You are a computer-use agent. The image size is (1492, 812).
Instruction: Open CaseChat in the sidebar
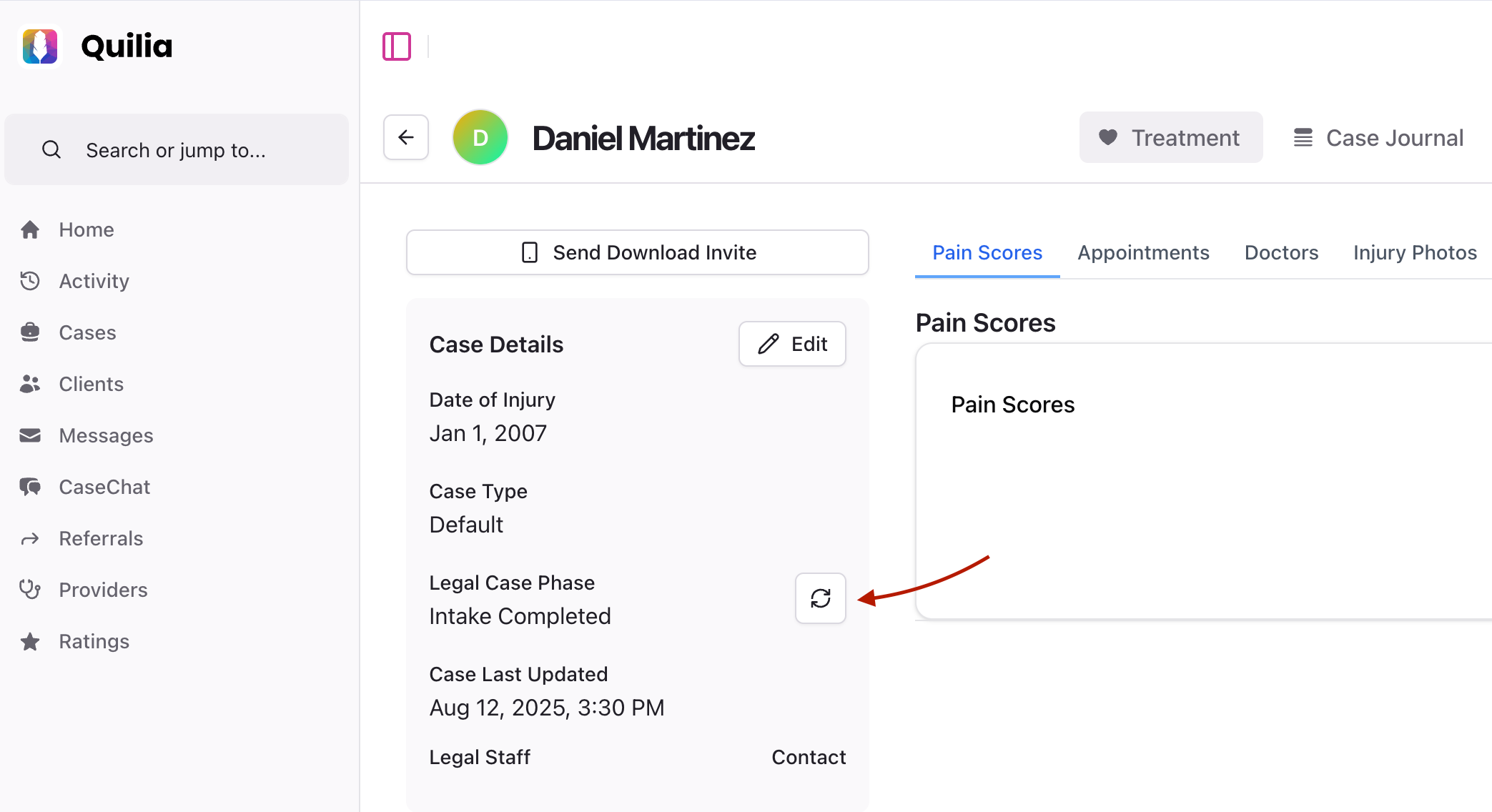point(104,487)
